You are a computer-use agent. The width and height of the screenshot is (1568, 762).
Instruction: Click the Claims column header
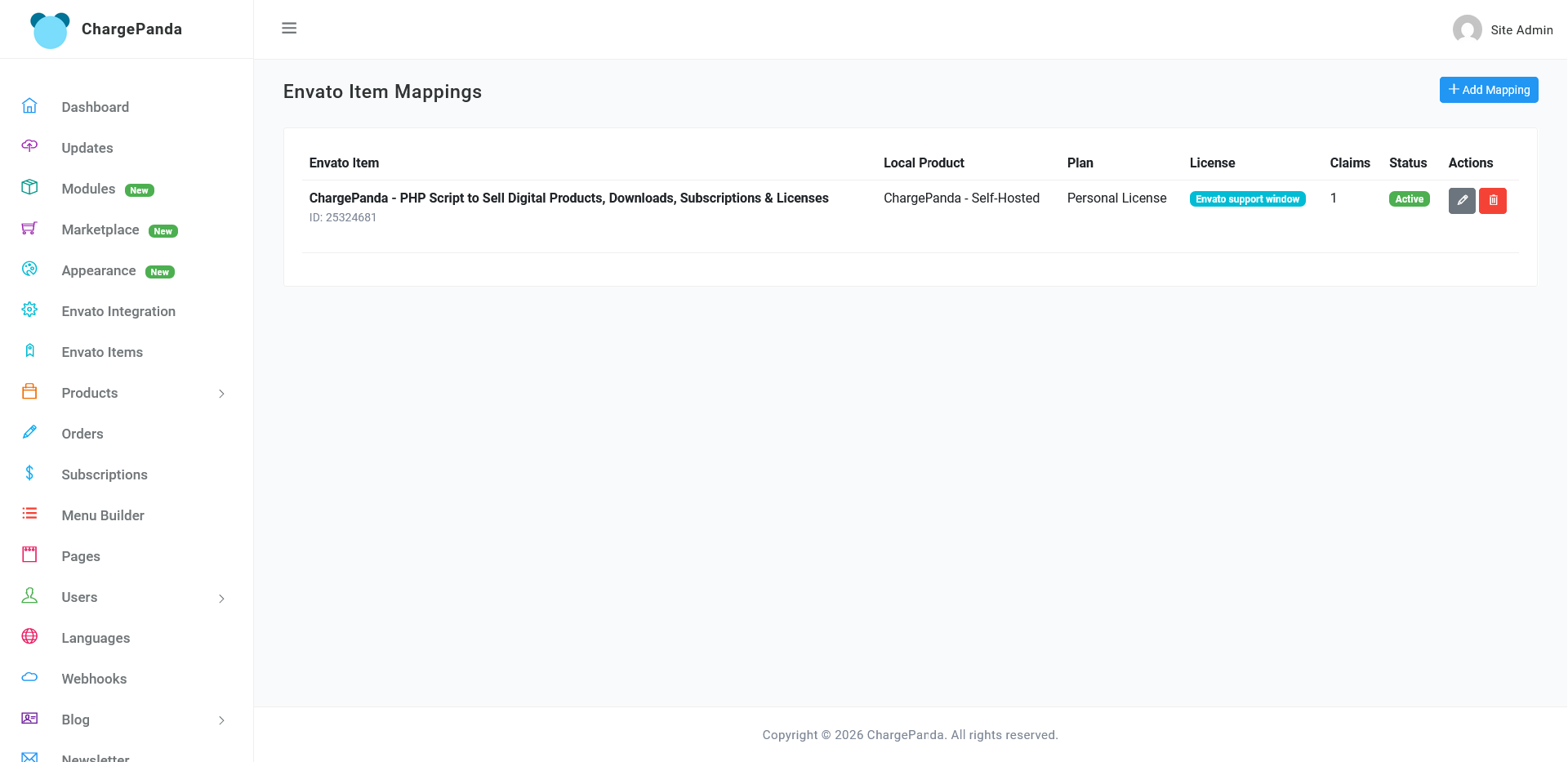click(1349, 163)
